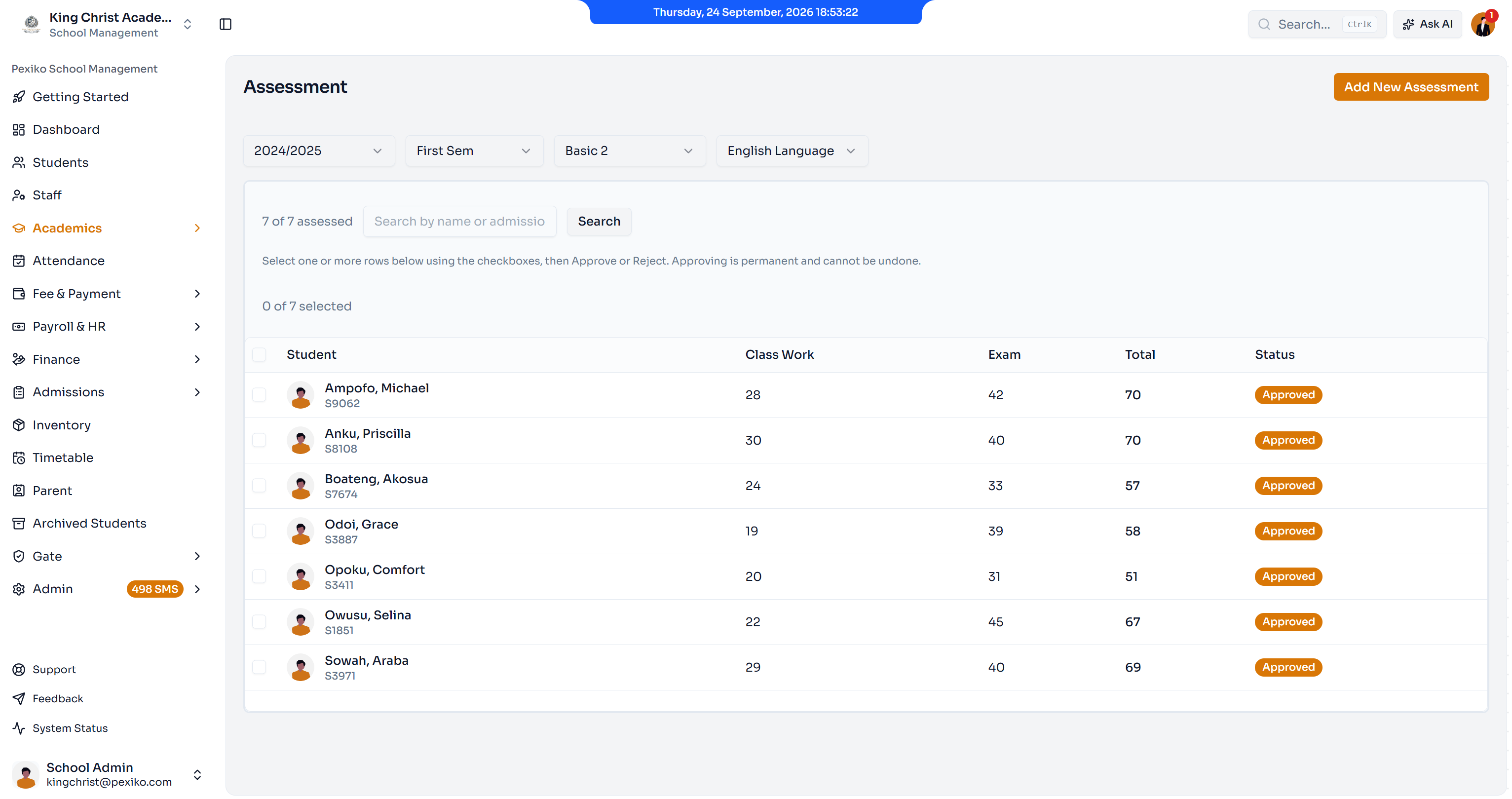Open the Basic 2 class dropdown
The image size is (1512, 799).
[630, 151]
